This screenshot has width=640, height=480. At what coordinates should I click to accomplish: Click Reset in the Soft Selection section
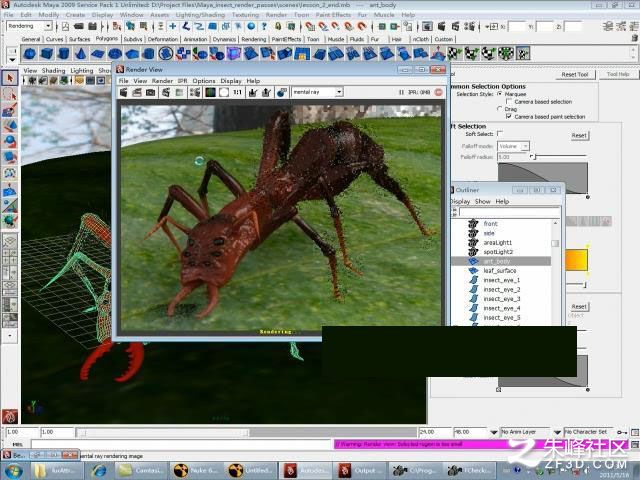579,135
